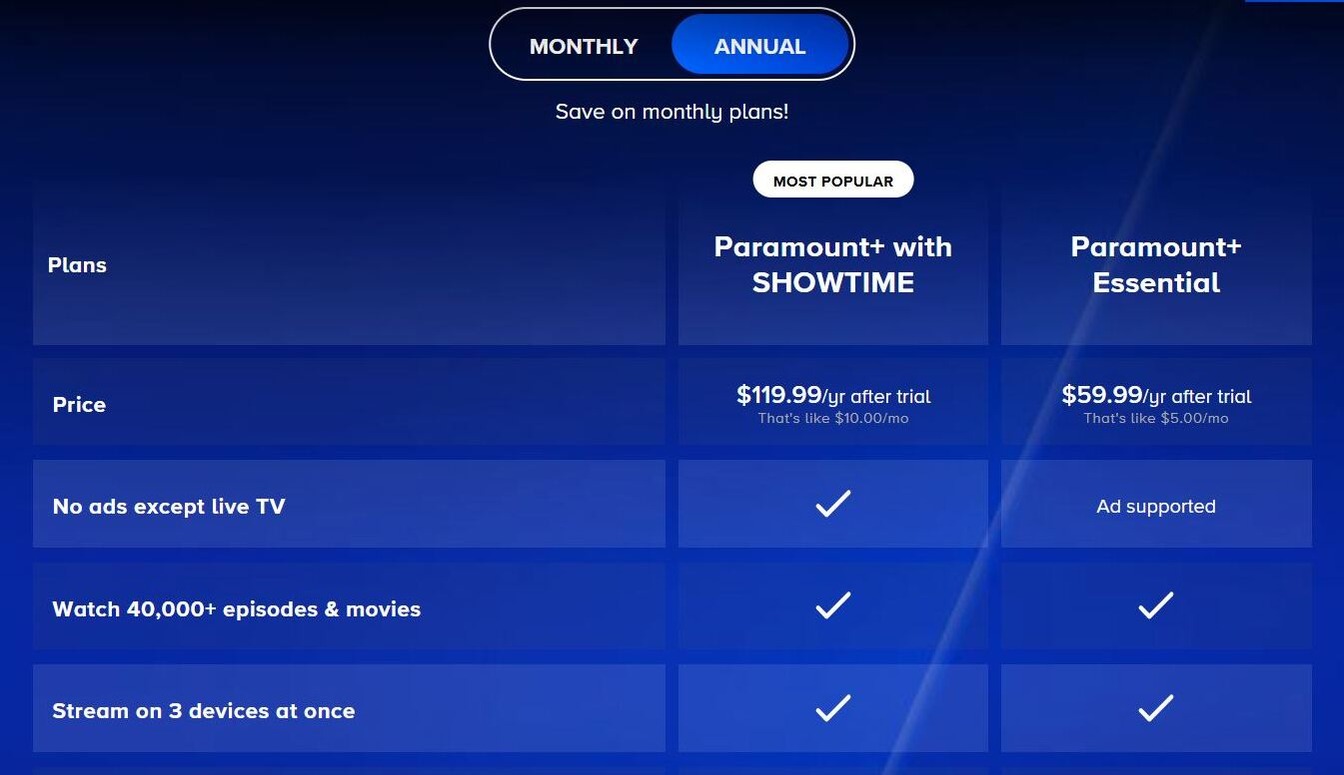Select the ANNUAL billing toggle

point(759,46)
